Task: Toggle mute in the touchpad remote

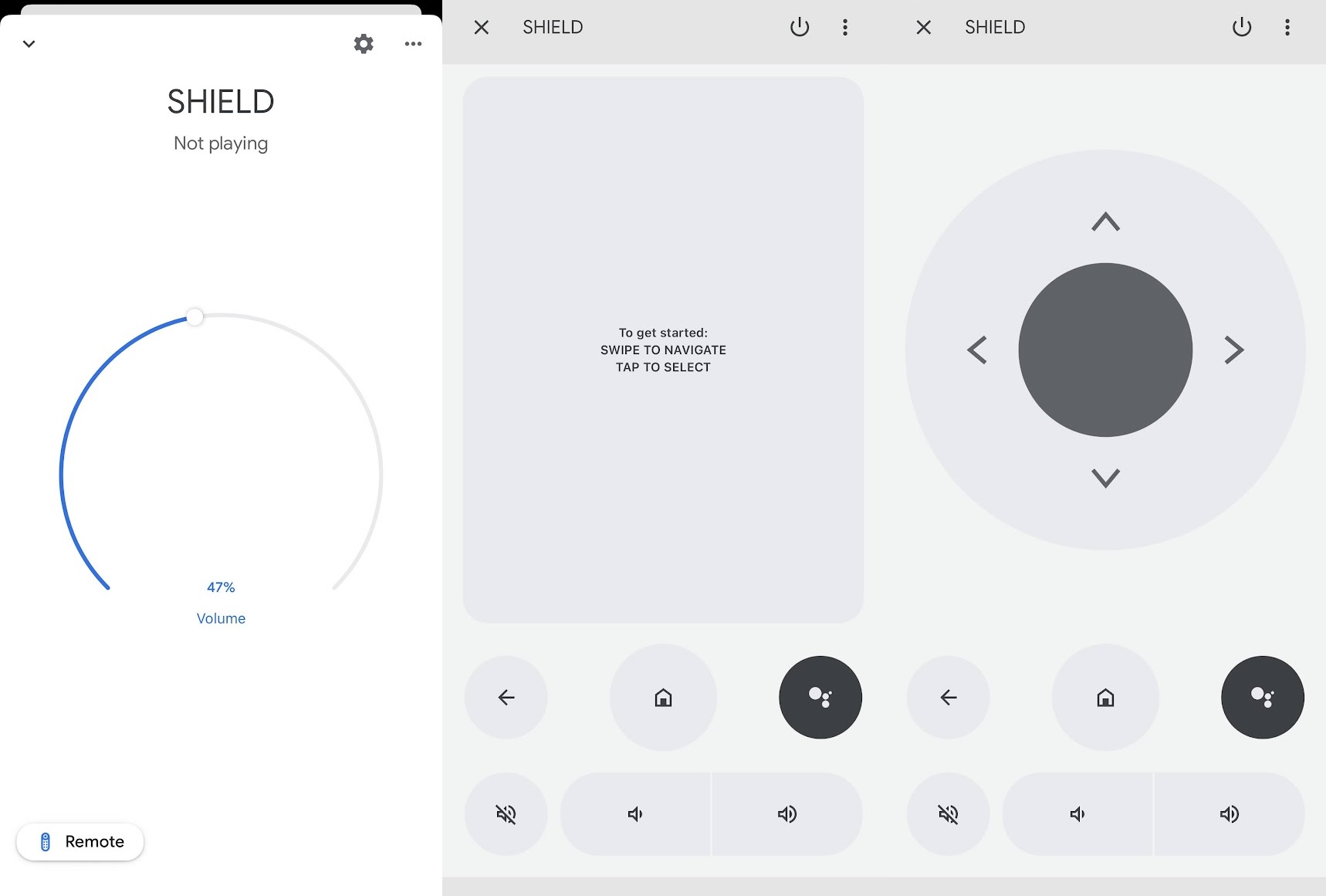Action: tap(506, 814)
